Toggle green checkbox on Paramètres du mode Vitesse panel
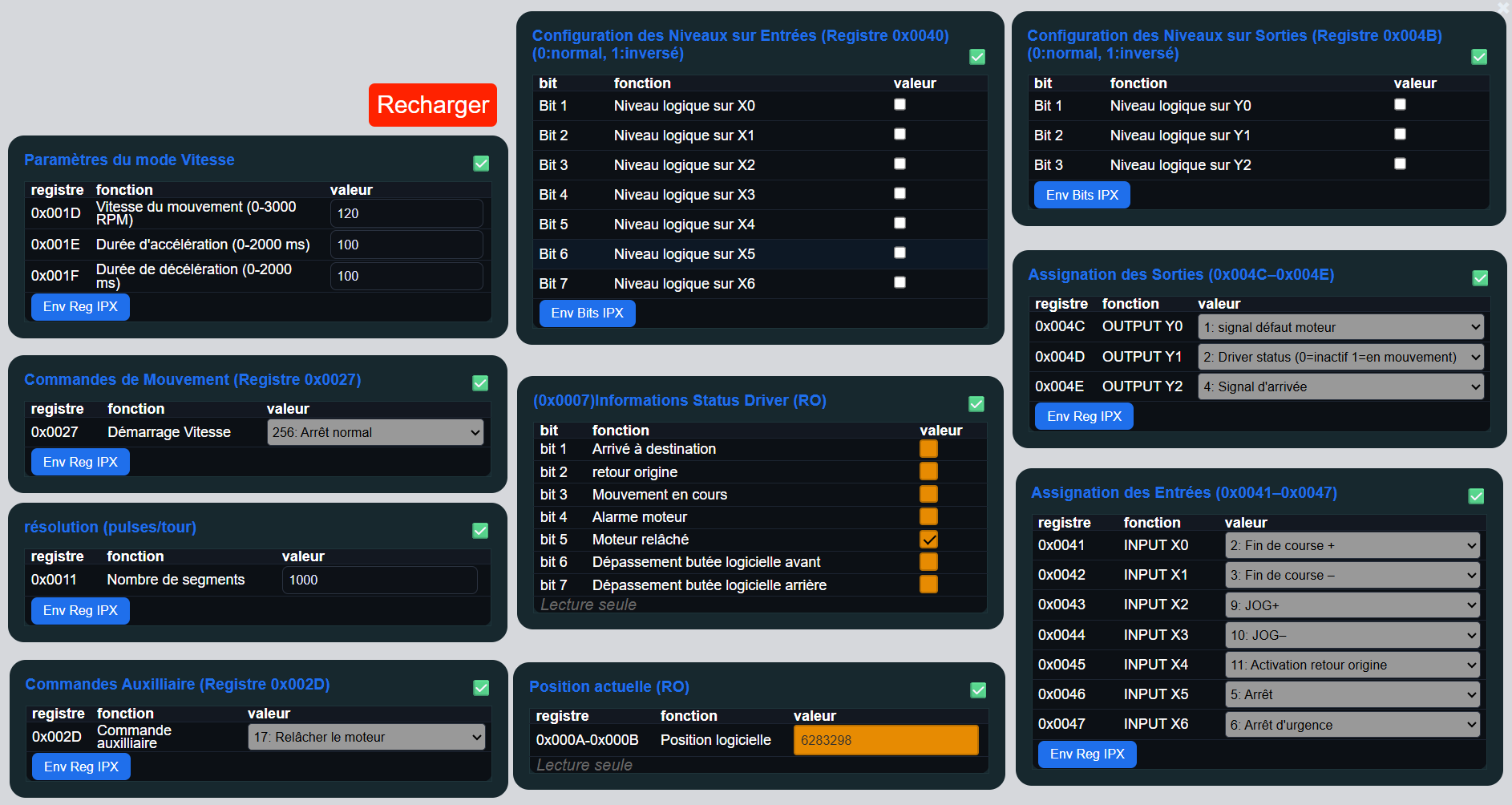The height and width of the screenshot is (805, 1512). (481, 164)
